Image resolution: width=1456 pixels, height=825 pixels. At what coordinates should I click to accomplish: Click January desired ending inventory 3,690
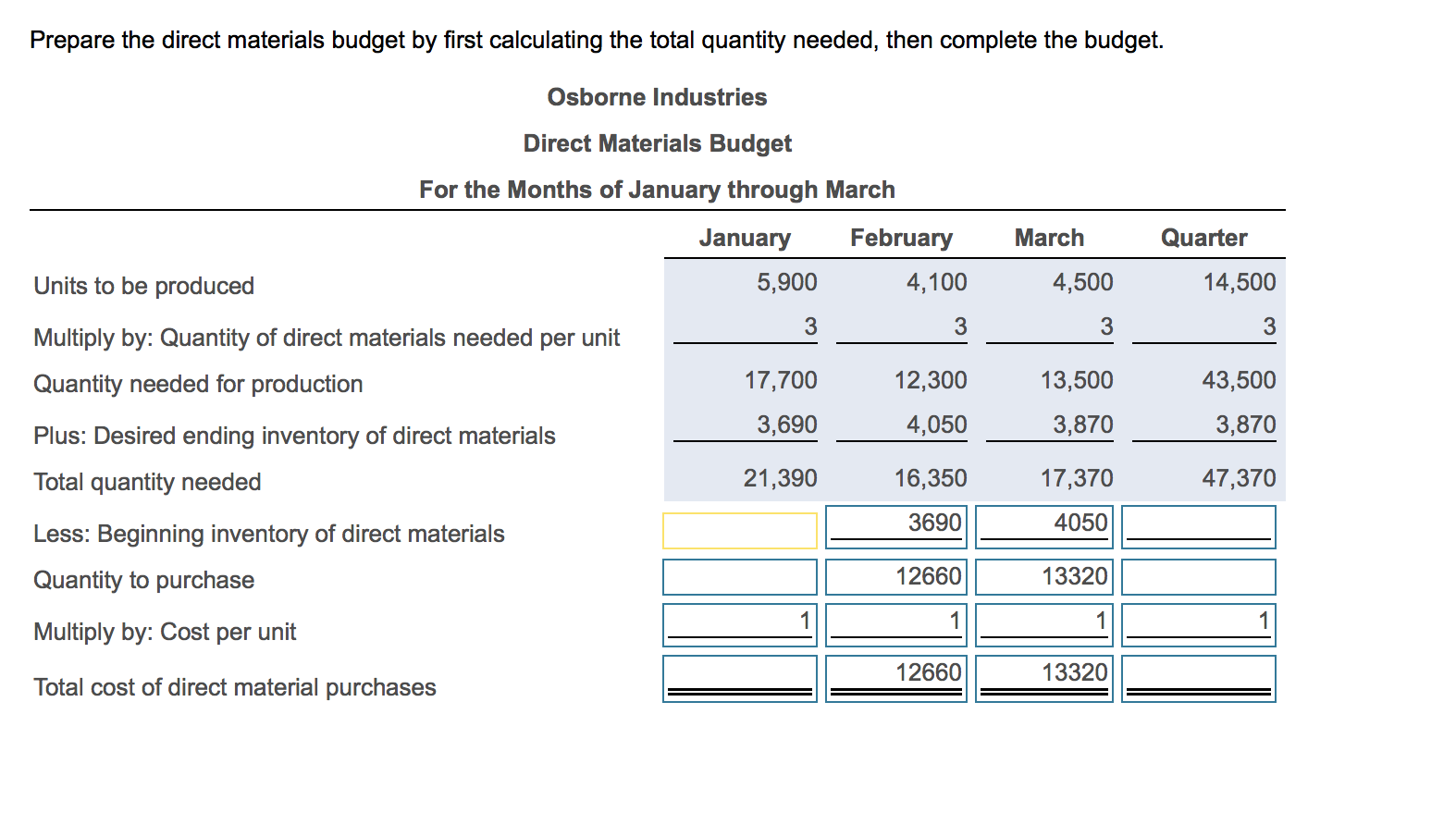point(787,425)
